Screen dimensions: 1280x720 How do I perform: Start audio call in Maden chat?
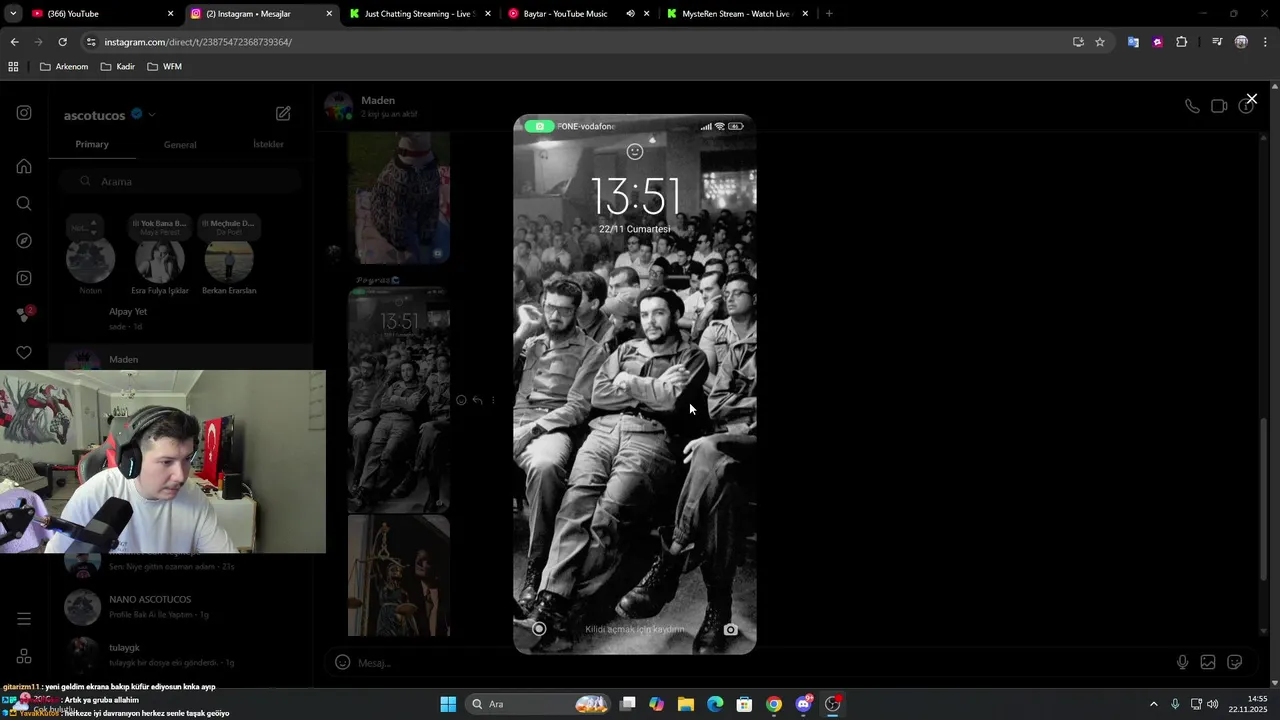[x=1192, y=106]
